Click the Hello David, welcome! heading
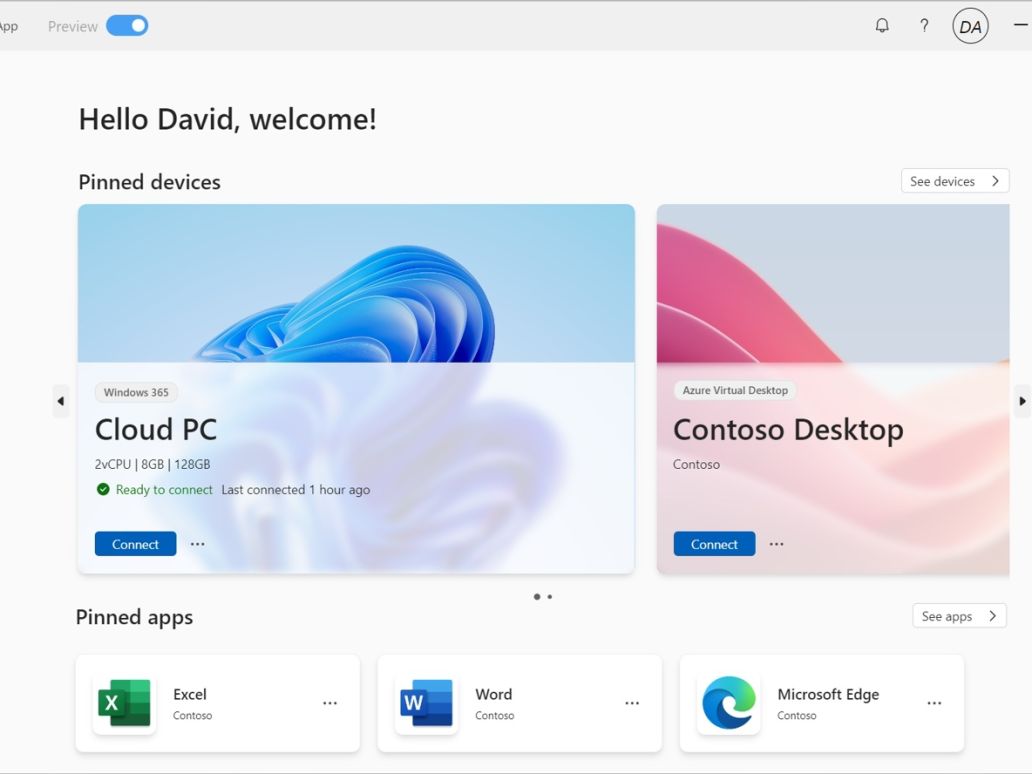1032x774 pixels. (x=228, y=120)
